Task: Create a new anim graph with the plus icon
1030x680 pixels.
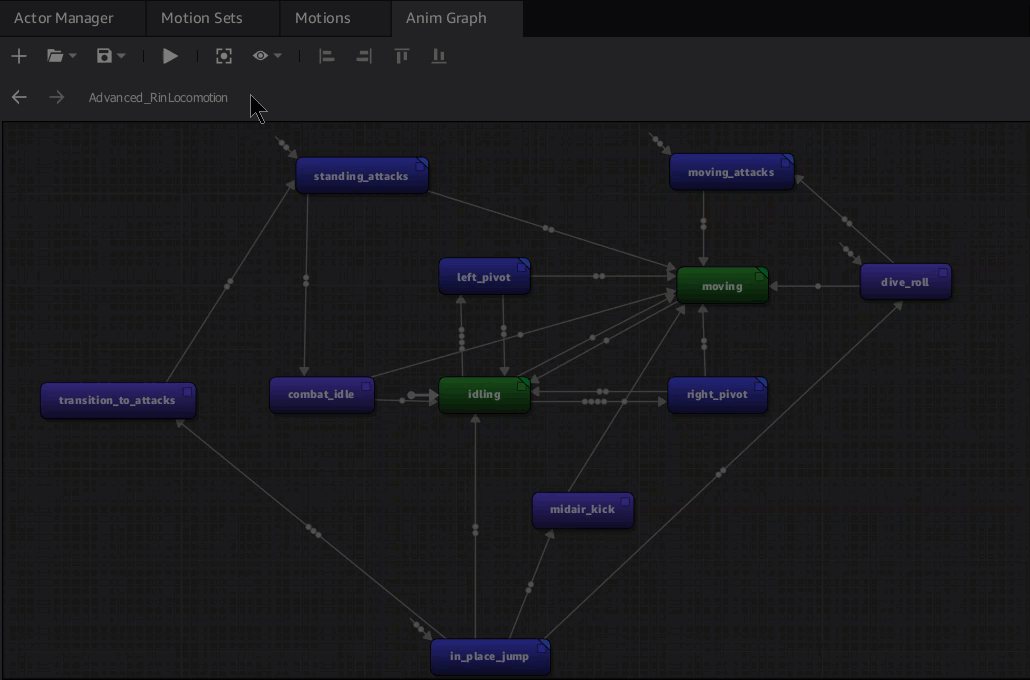Action: pos(19,56)
